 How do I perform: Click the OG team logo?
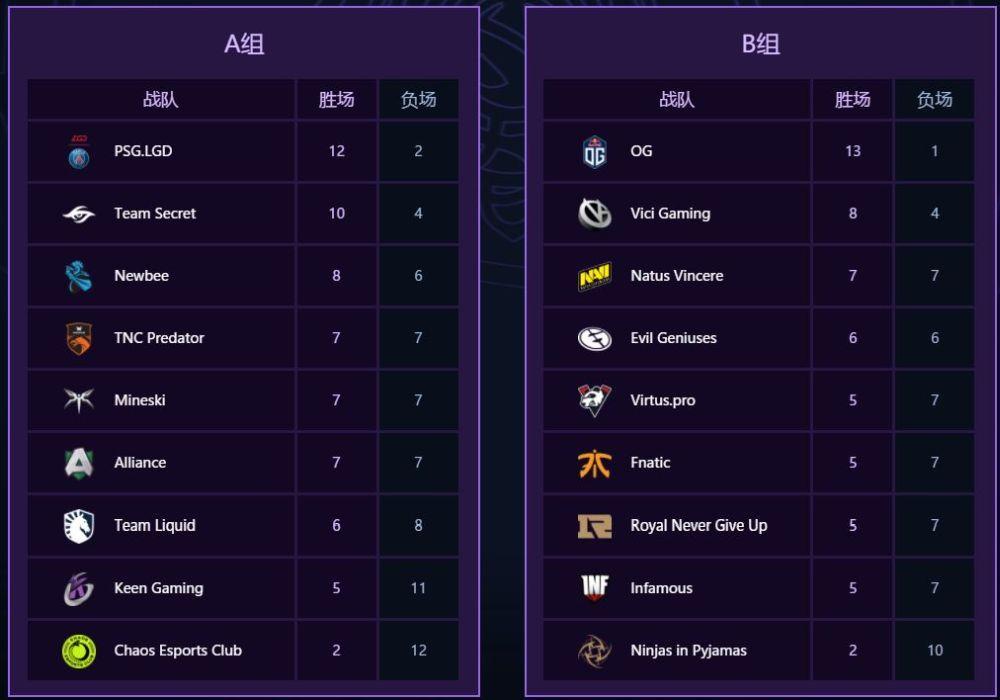[x=595, y=152]
